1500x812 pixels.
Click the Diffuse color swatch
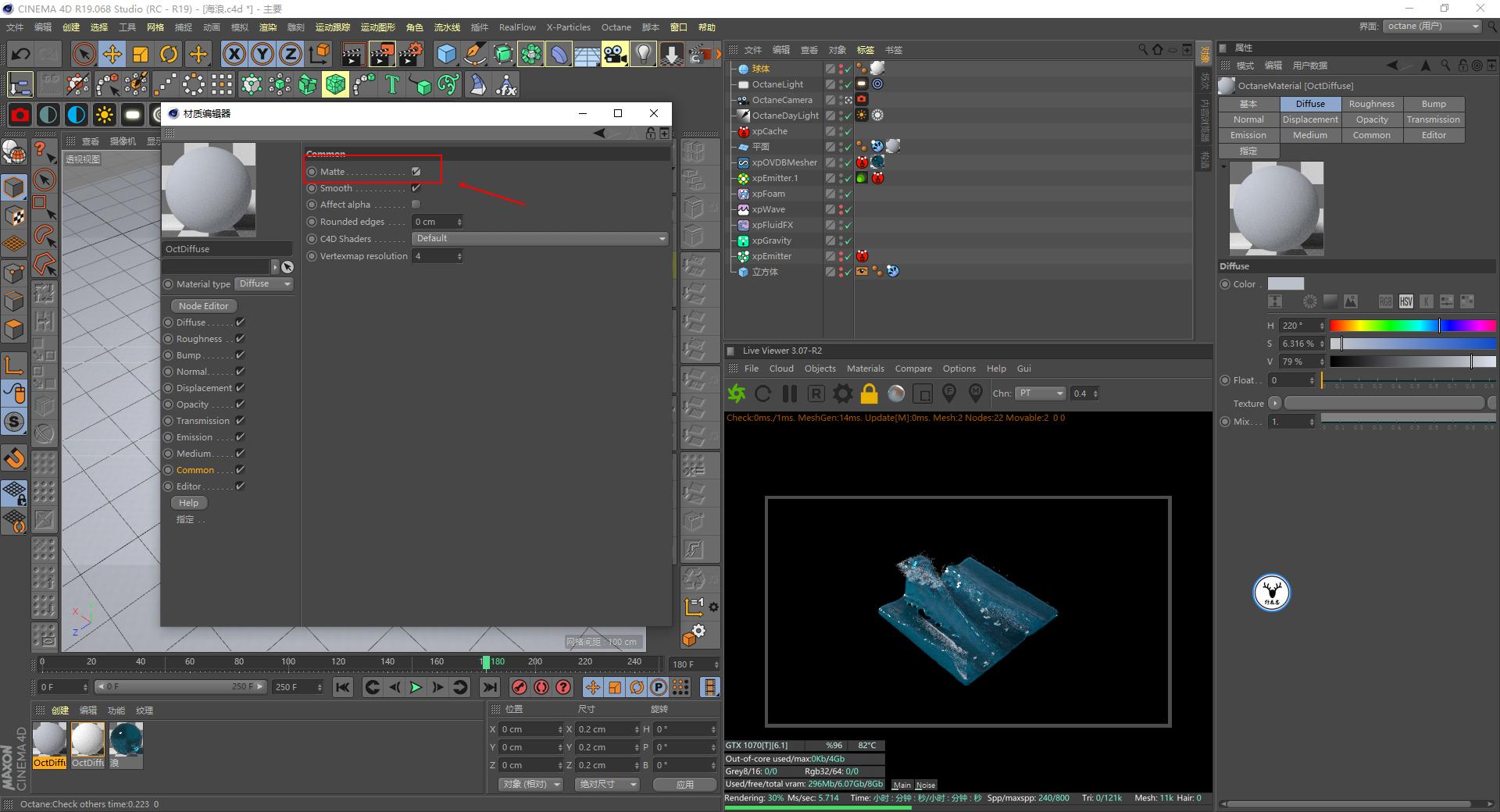[1285, 284]
